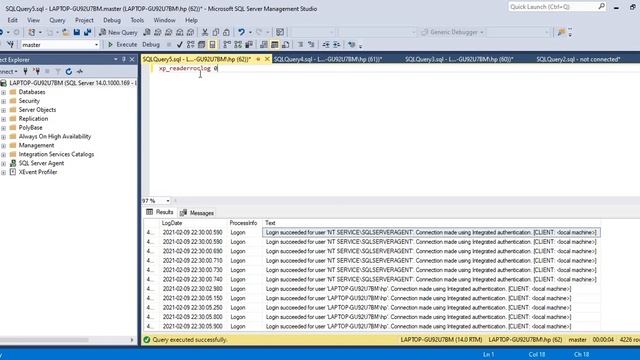Screen dimensions: 640x360
Task: Toggle Include Client Statistics
Action: tap(249, 44)
